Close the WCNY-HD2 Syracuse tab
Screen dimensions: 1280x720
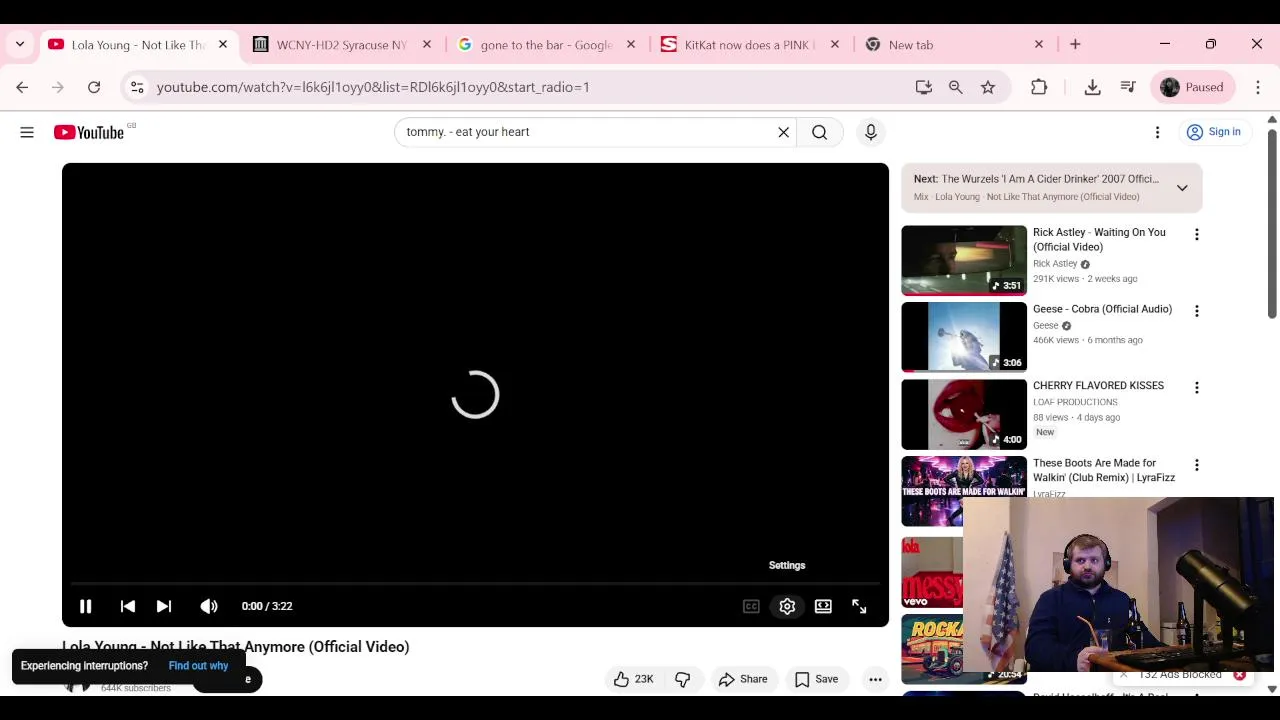[x=427, y=45]
